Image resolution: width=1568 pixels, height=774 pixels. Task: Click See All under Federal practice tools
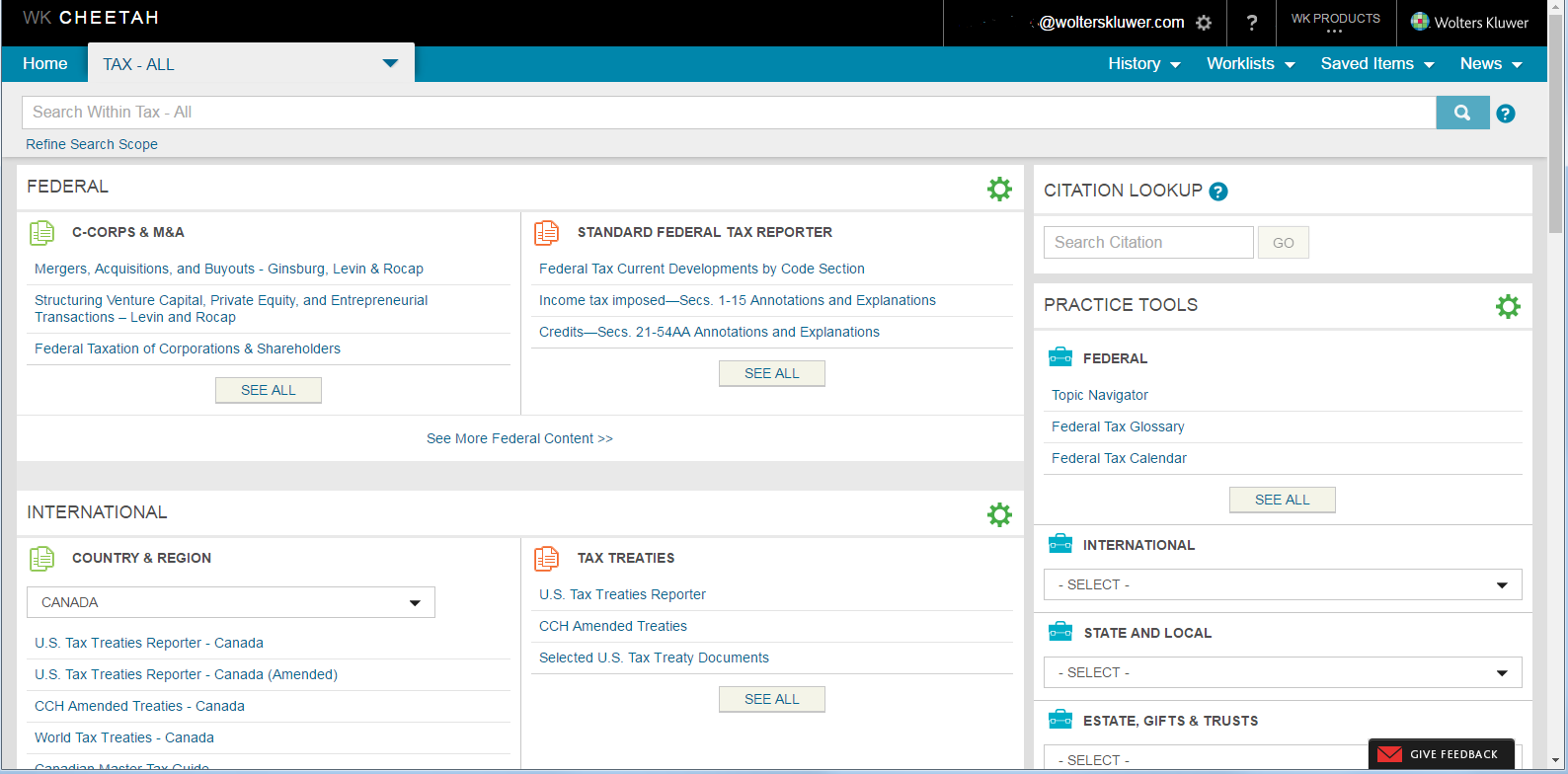click(1283, 500)
